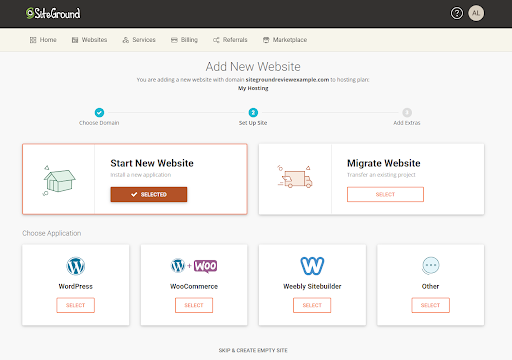Click the SiteGround logo
This screenshot has width=512, height=360.
click(x=53, y=13)
